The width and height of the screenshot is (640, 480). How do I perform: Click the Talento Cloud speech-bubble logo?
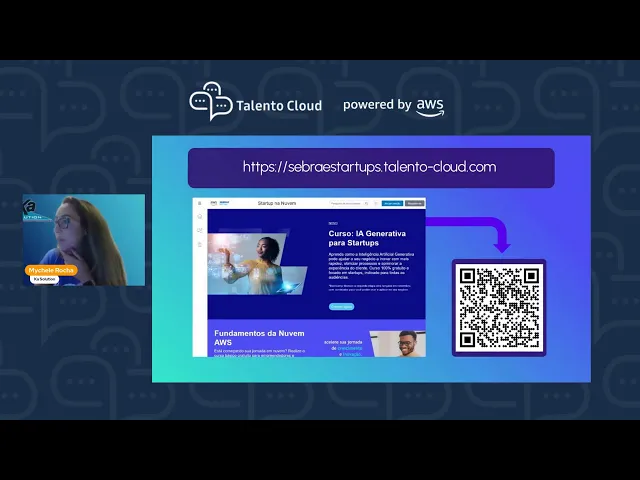211,101
